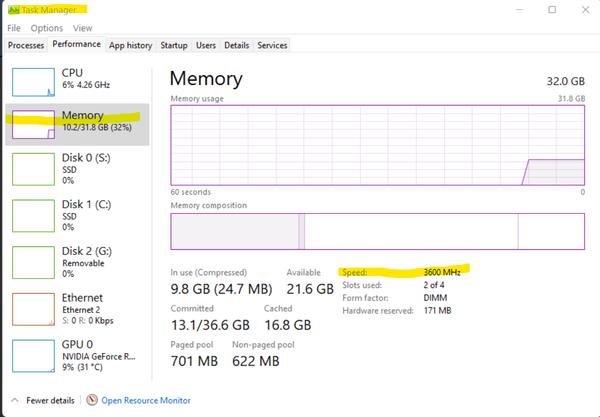This screenshot has height=417, width=600.
Task: Switch to the Processes tab
Action: click(26, 45)
